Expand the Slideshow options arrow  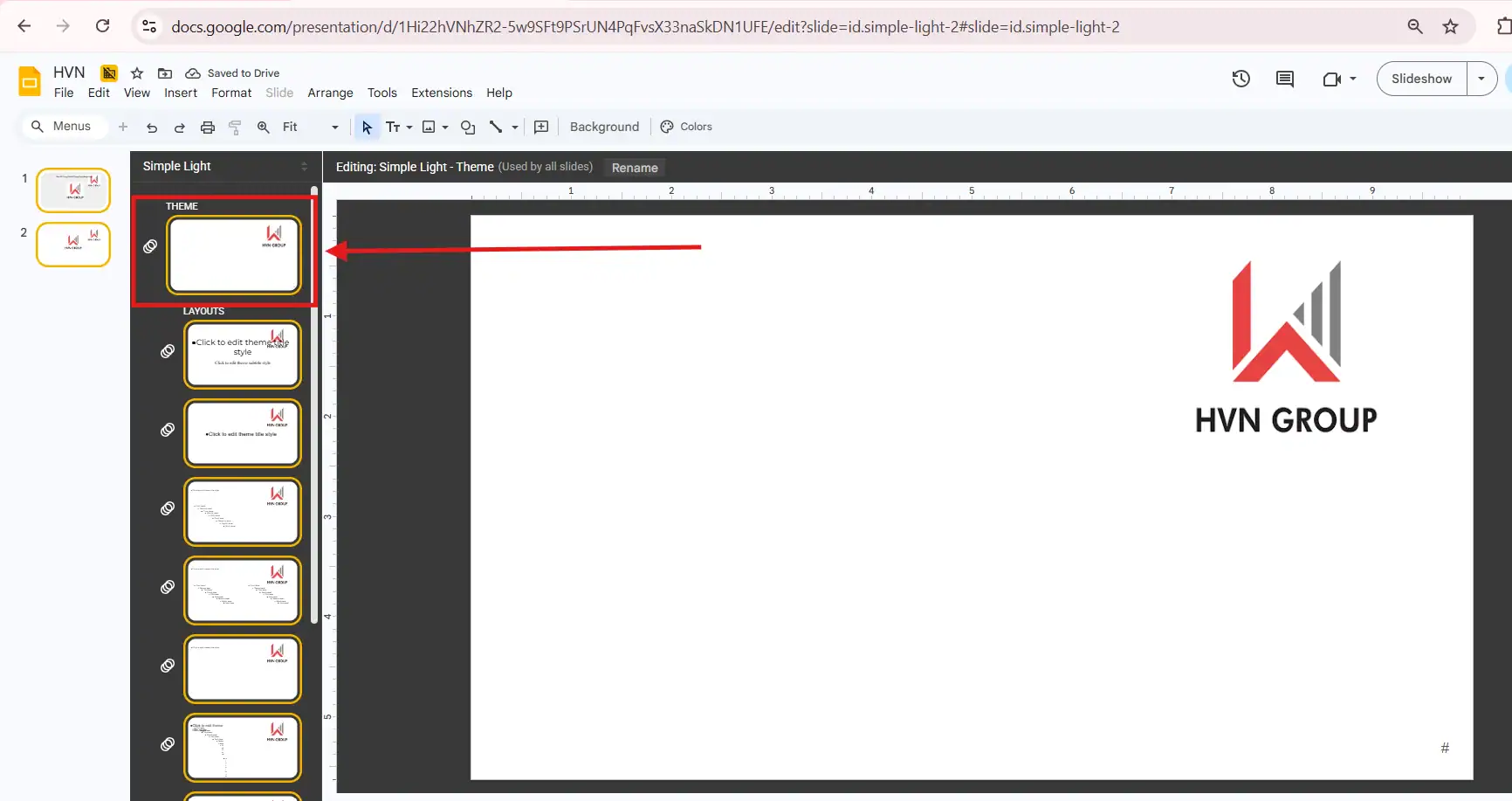pyautogui.click(x=1481, y=79)
